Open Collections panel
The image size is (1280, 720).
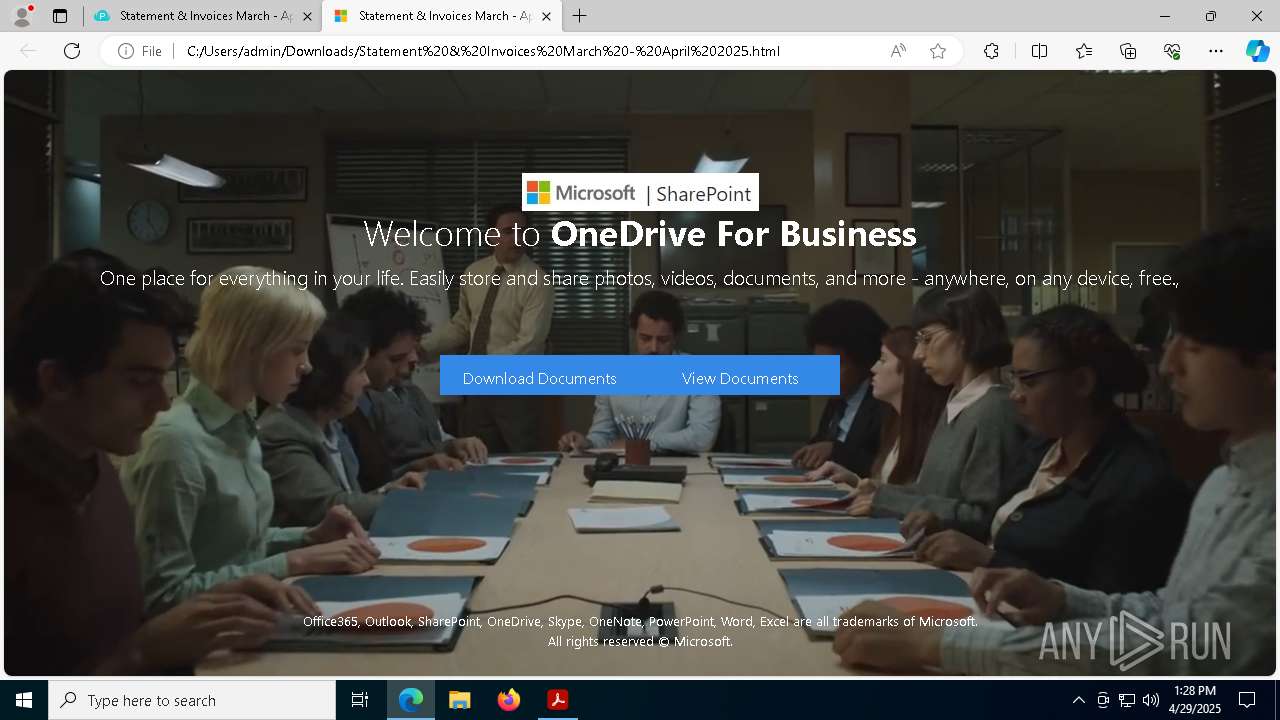1128,51
